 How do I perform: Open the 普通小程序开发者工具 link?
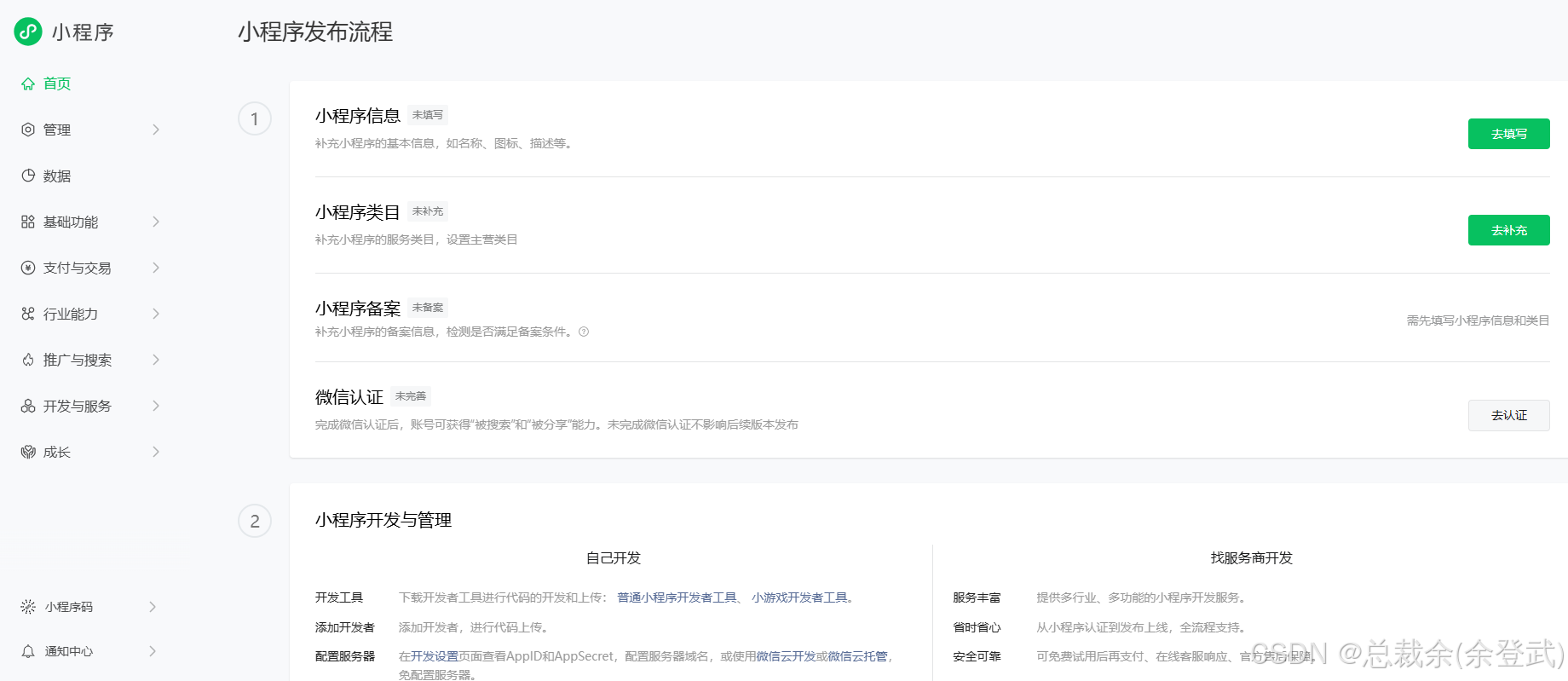pyautogui.click(x=677, y=597)
